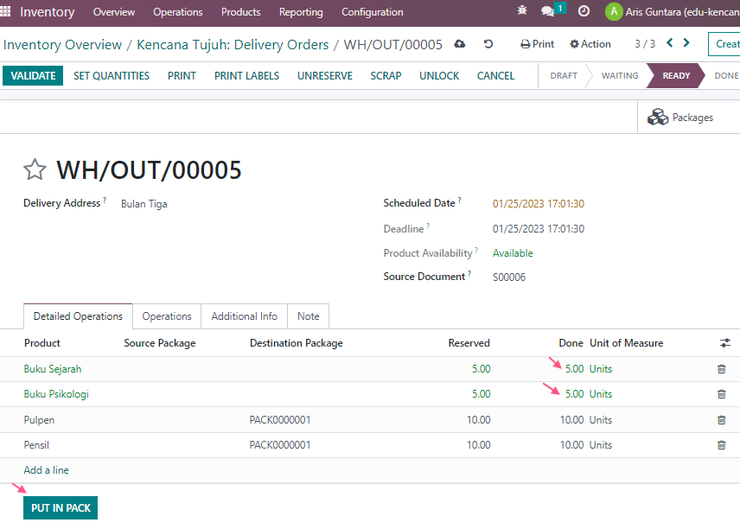Edit the Scheduled Date field
740x529 pixels.
538,203
